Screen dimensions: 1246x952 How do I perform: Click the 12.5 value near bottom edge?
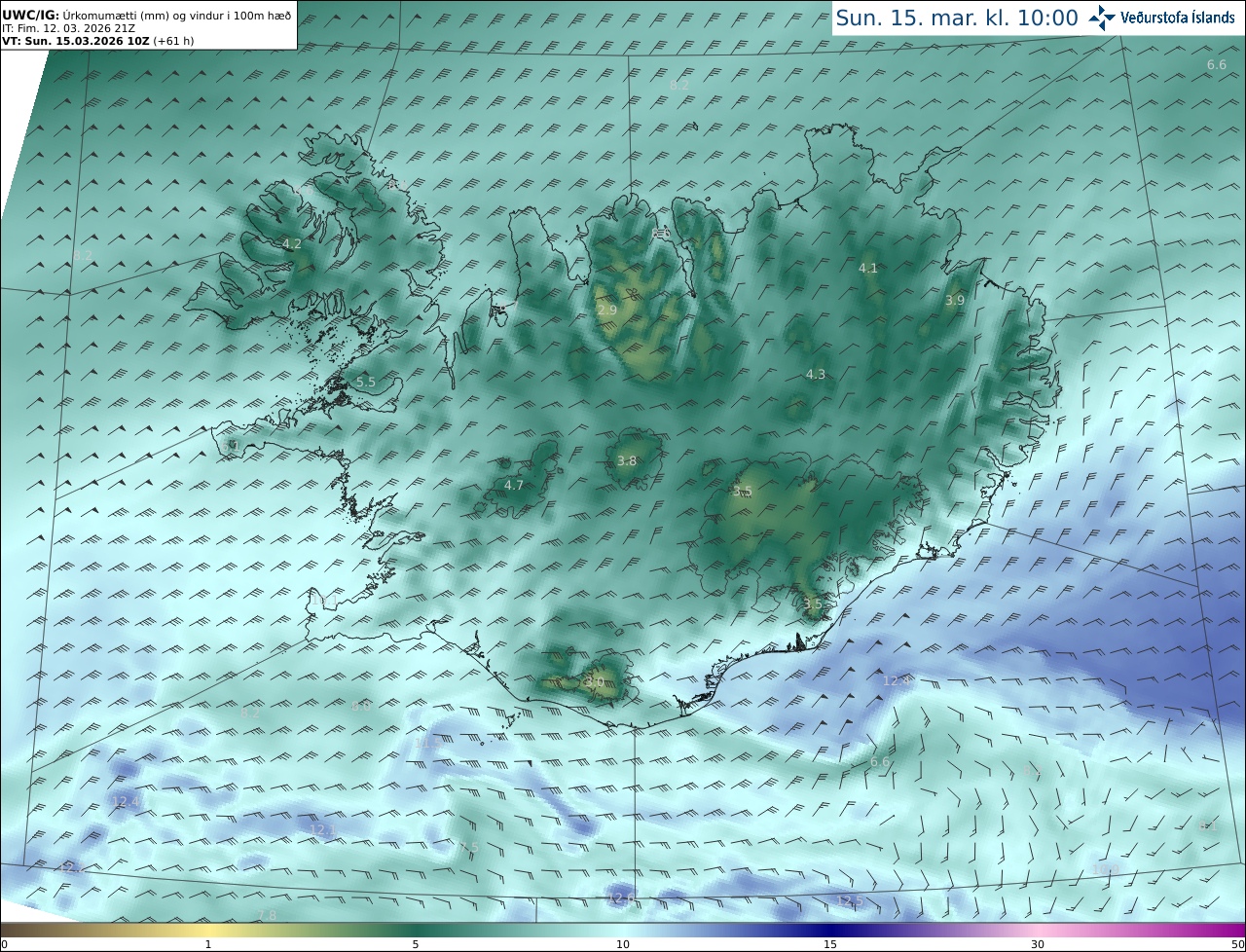coord(849,900)
